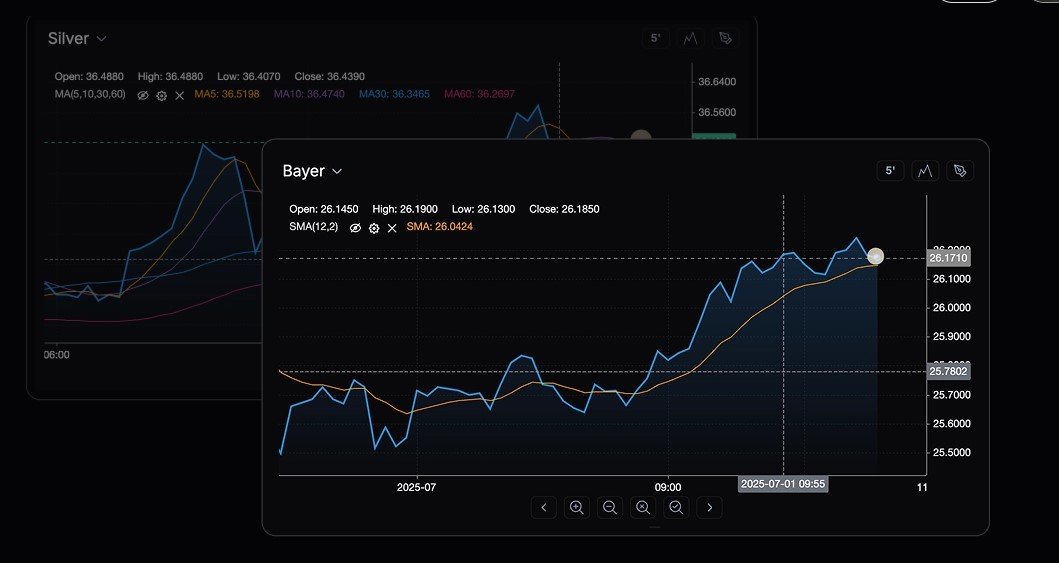
Task: Click the 09:00 time axis label
Action: tap(668, 487)
